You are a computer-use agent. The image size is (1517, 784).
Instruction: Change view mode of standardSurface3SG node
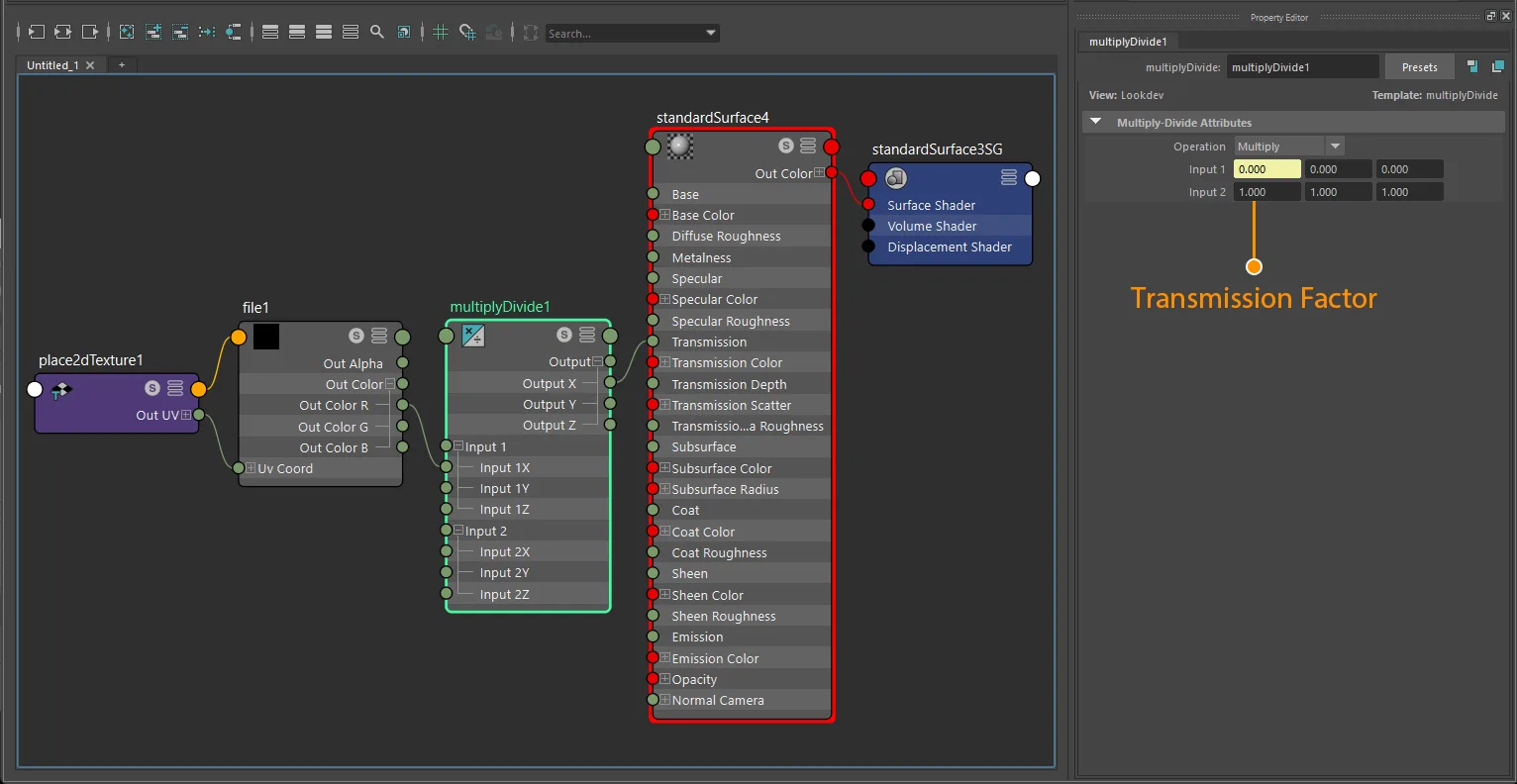click(x=1009, y=177)
